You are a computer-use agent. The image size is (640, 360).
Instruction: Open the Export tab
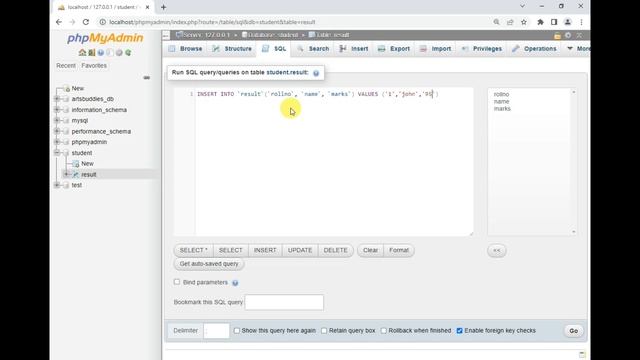pos(394,49)
